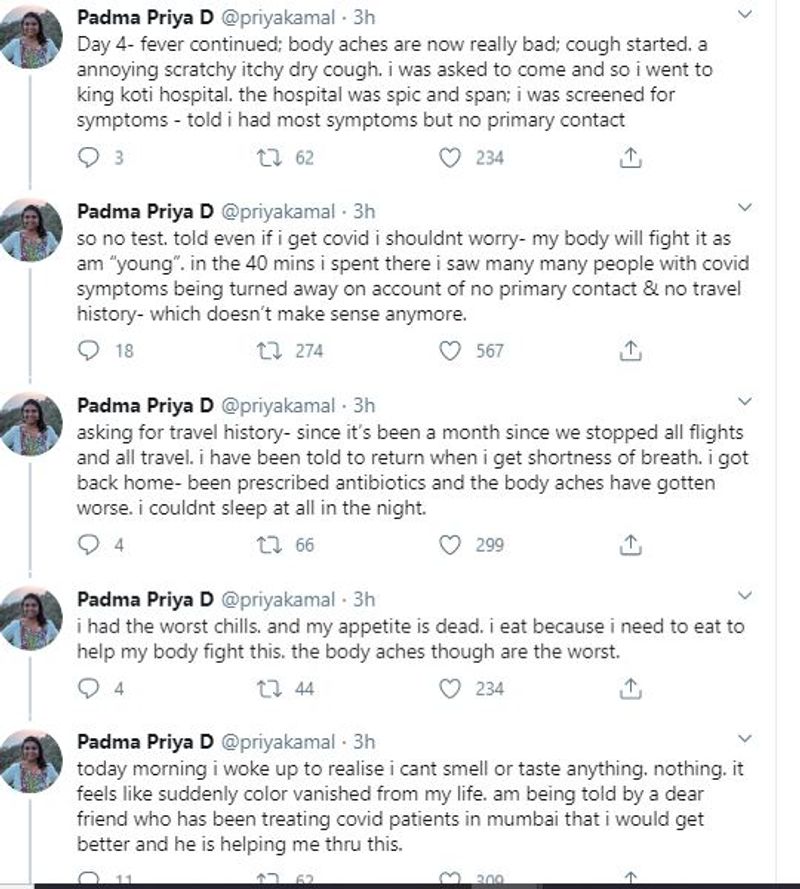
Task: Like the 'asking for travel history' tweet
Action: click(451, 545)
